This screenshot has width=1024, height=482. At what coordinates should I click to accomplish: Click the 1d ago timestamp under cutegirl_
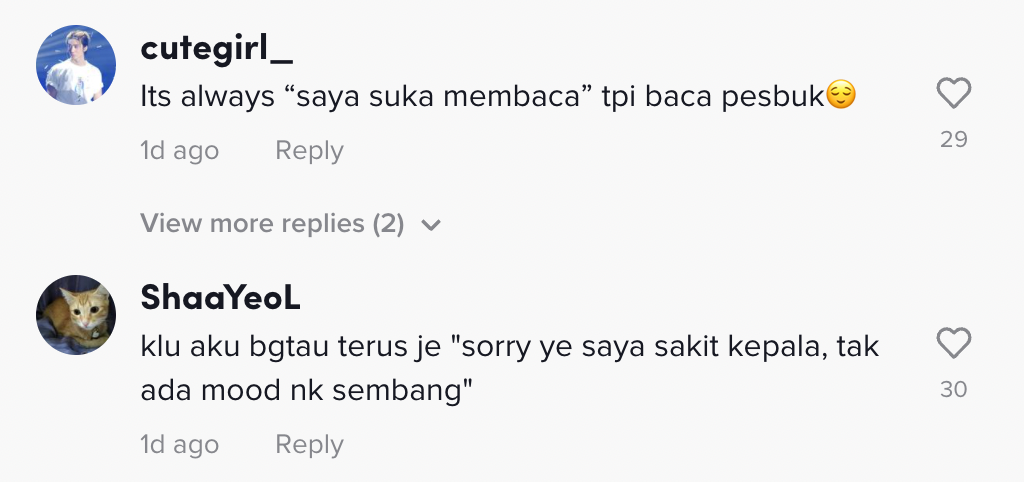[179, 151]
